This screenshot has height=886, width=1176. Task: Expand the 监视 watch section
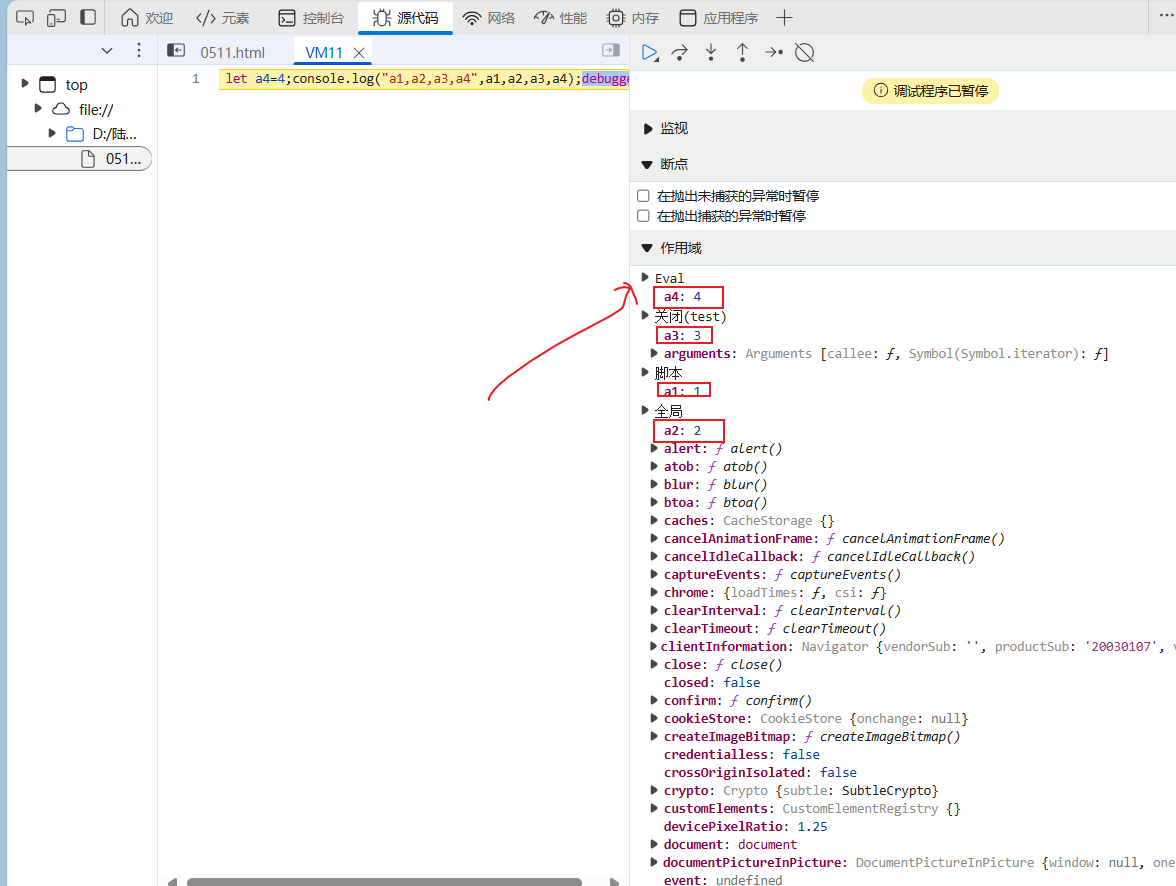[x=648, y=129]
